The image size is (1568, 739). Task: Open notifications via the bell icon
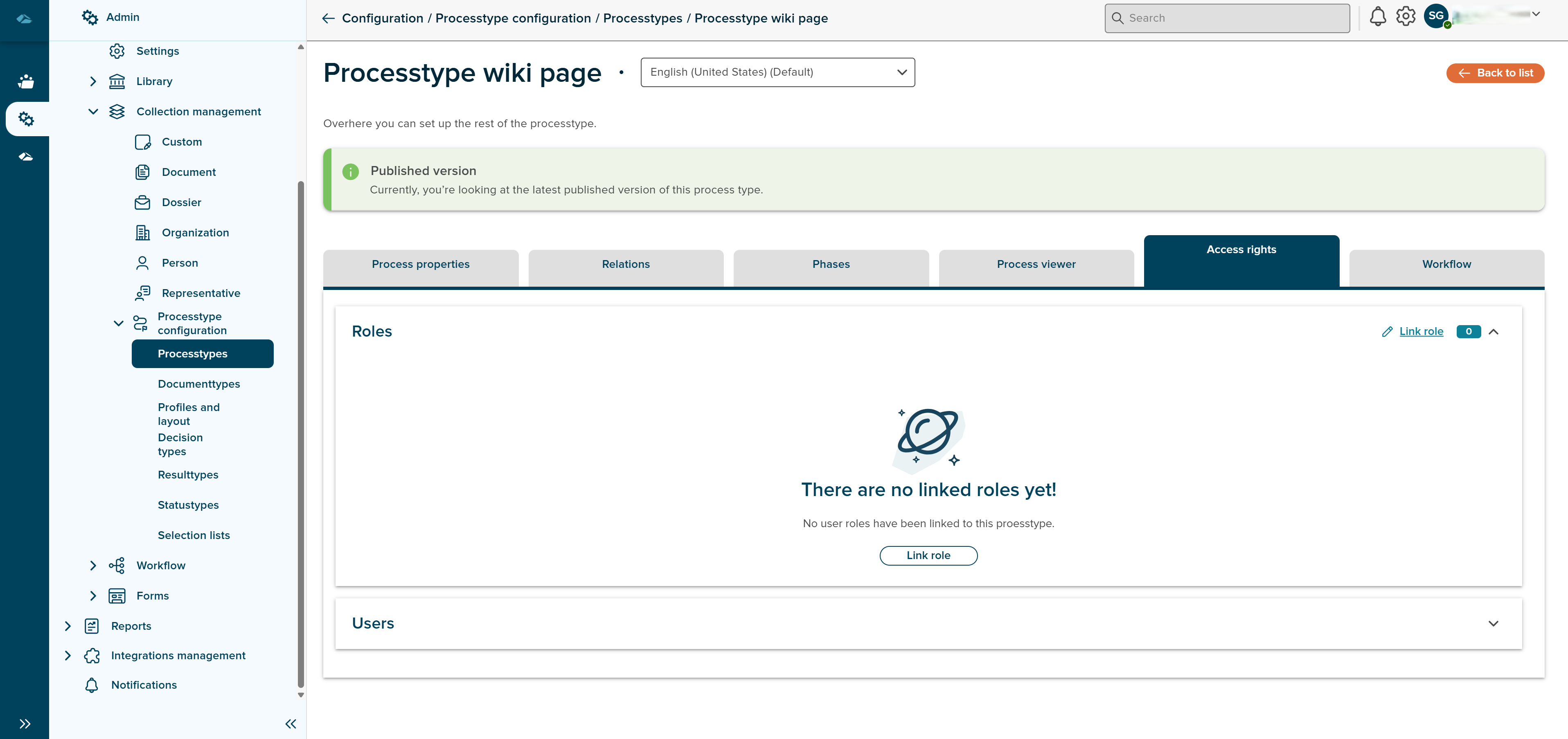point(1378,18)
